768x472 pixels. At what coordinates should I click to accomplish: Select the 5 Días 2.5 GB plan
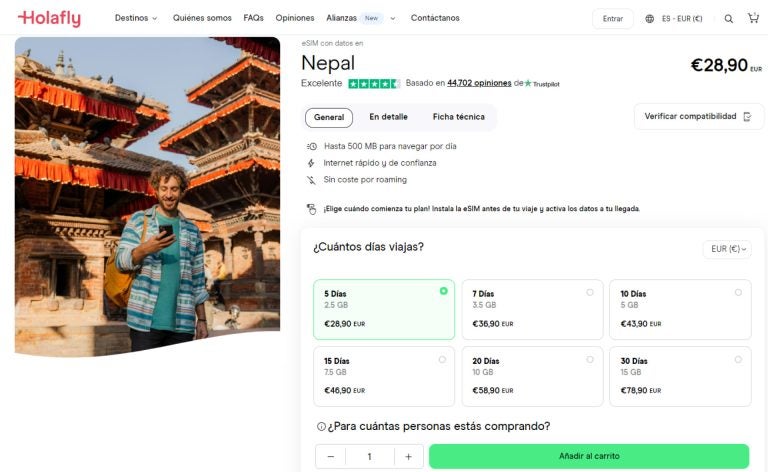[384, 309]
